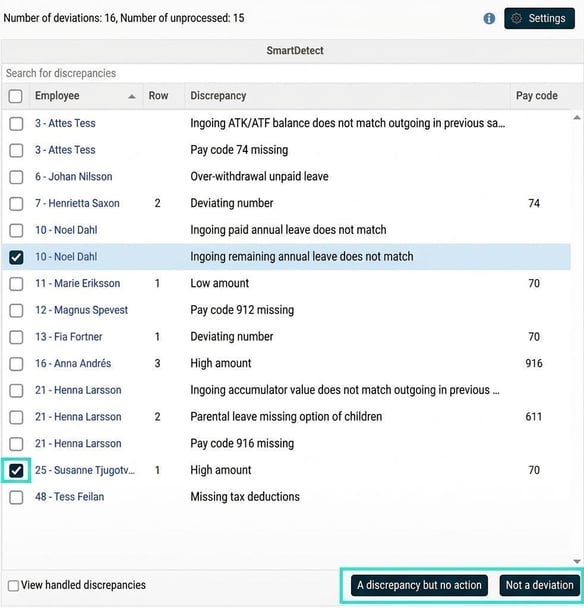584x608 pixels.
Task: Select 'Over-withdrawal unpaid leave' discrepancy text
Action: coord(259,177)
